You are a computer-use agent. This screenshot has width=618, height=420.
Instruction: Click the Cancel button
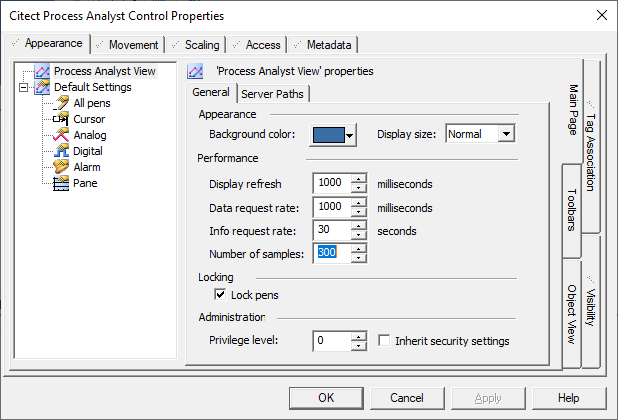click(407, 398)
